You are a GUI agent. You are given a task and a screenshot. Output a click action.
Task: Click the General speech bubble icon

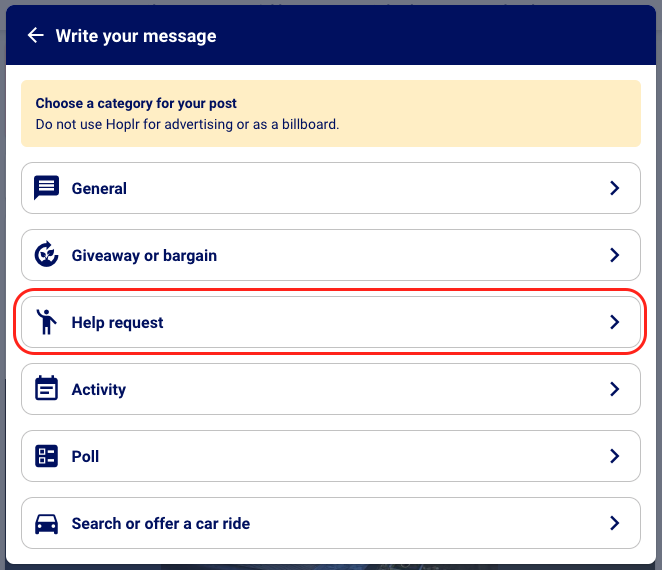[46, 188]
